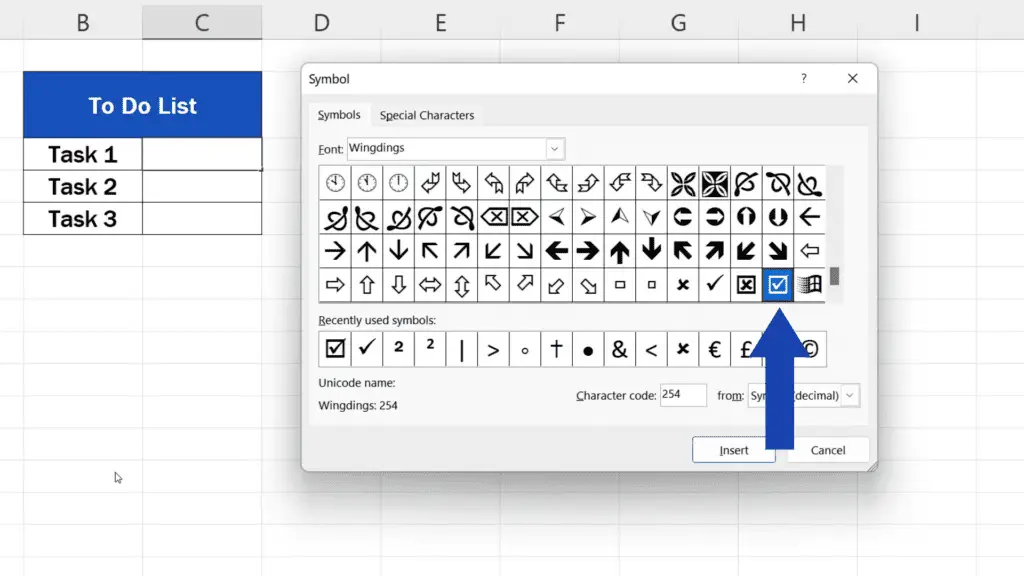Click the symbol grid scrollbar thumb

coord(834,275)
